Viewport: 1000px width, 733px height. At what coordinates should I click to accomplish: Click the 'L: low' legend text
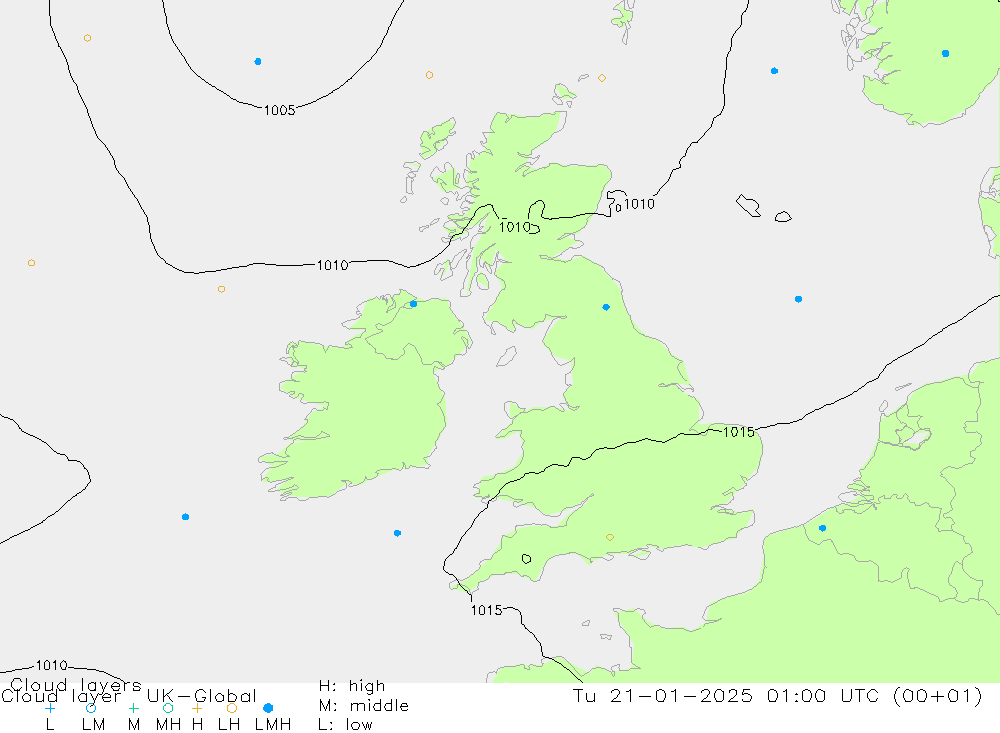click(345, 725)
